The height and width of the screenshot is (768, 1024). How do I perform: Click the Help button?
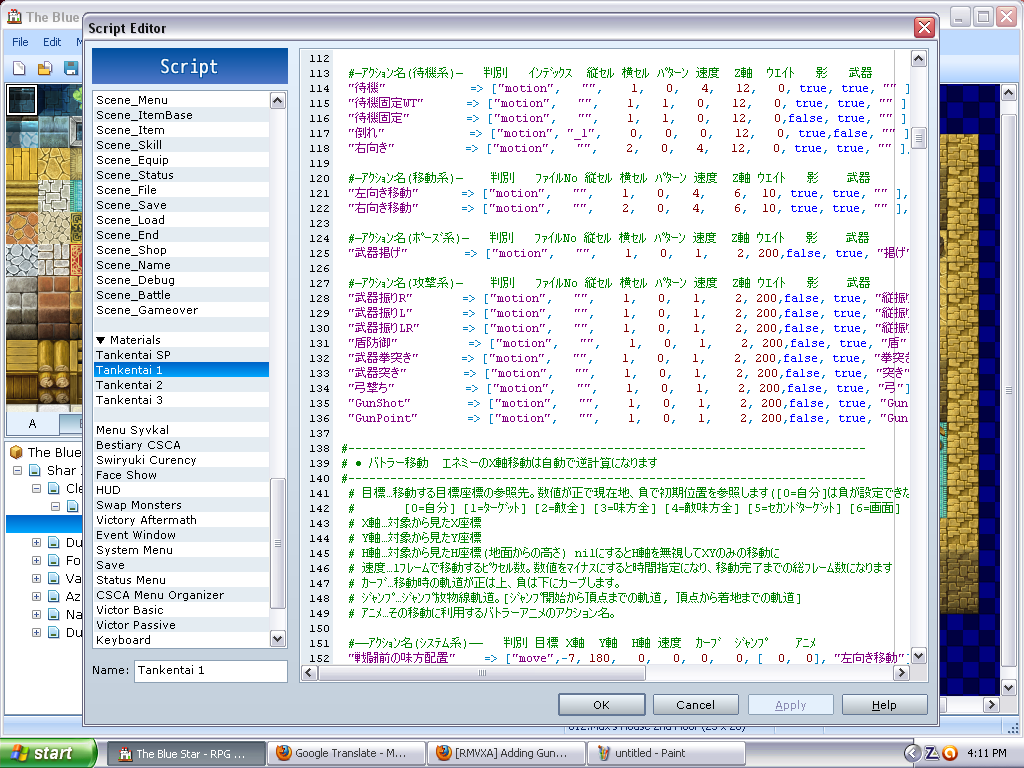pos(883,705)
